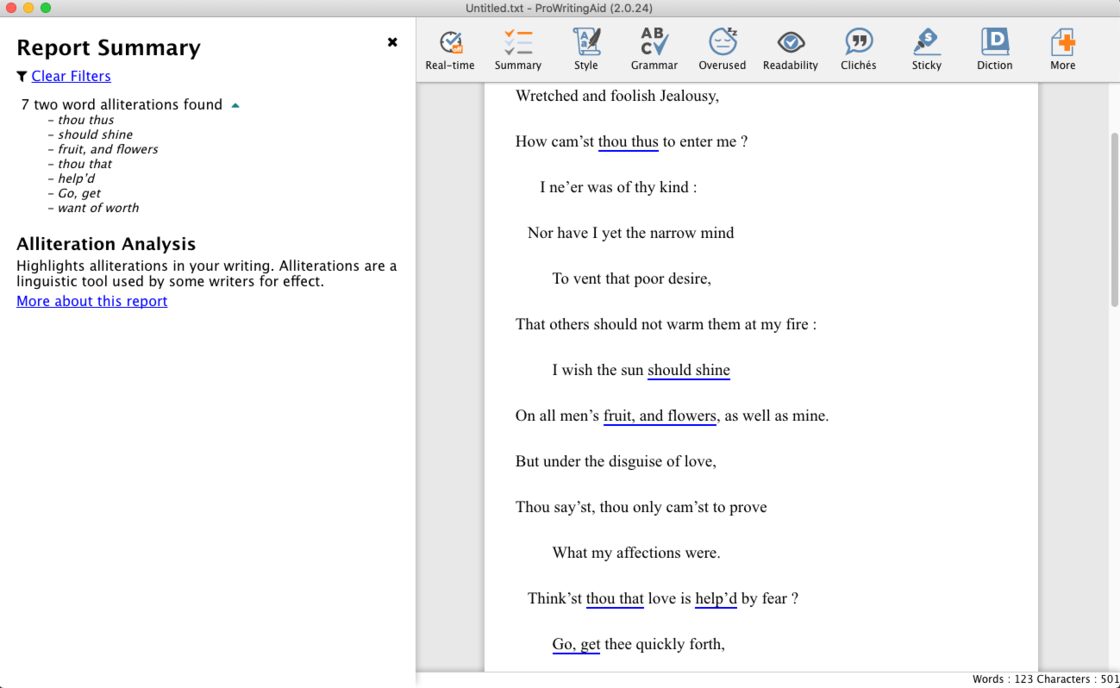
Task: Click underlined 'help'd' in the document
Action: tap(716, 599)
